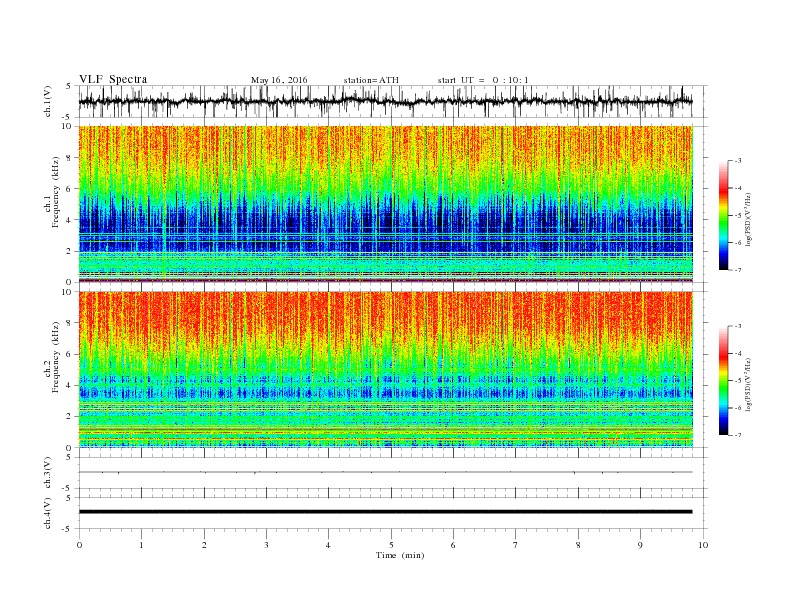Image resolution: width=792 pixels, height=612 pixels.
Task: Click time axis tick label "1"
Action: (141, 545)
